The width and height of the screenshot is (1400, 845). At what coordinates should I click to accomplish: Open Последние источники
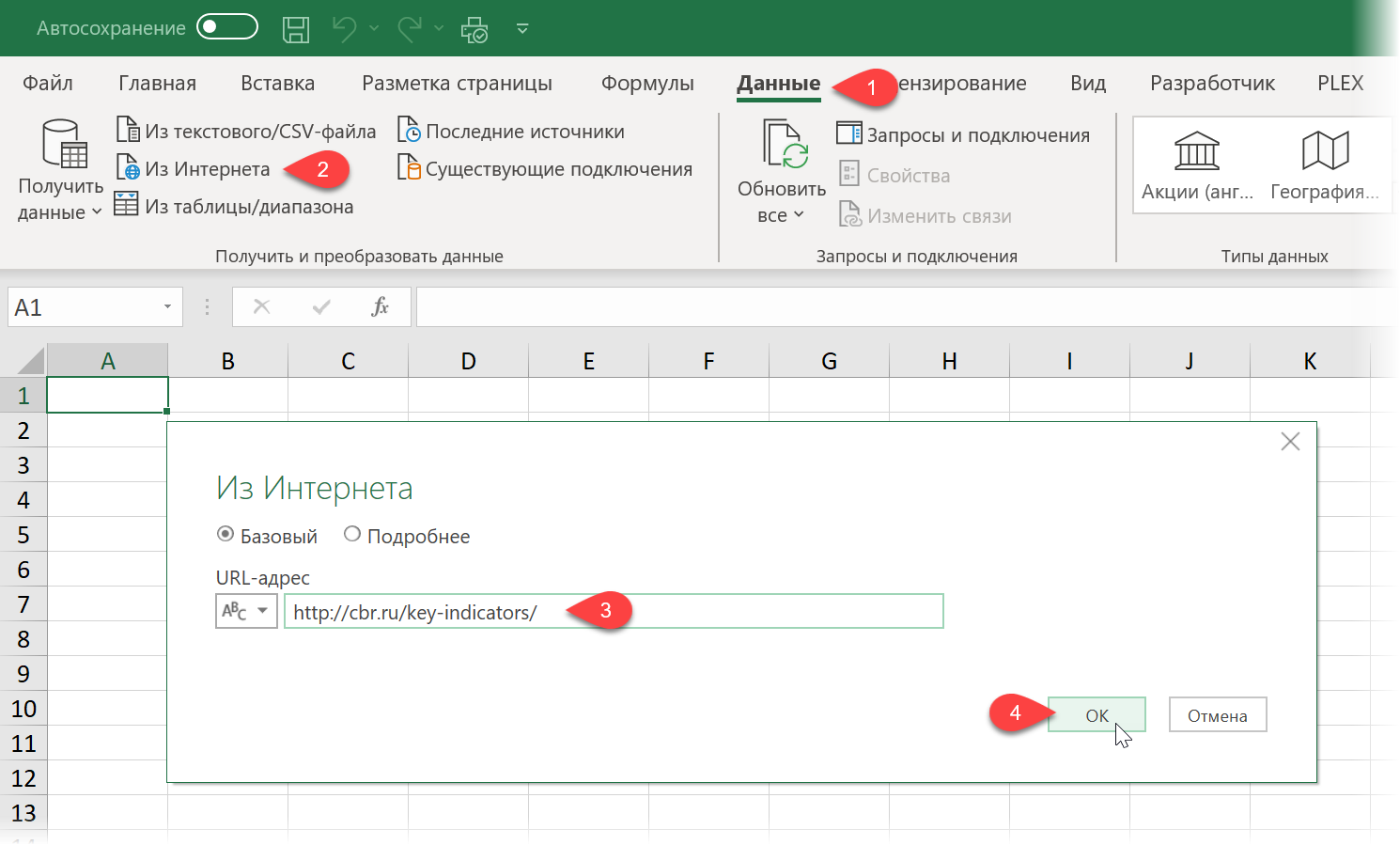[x=511, y=132]
